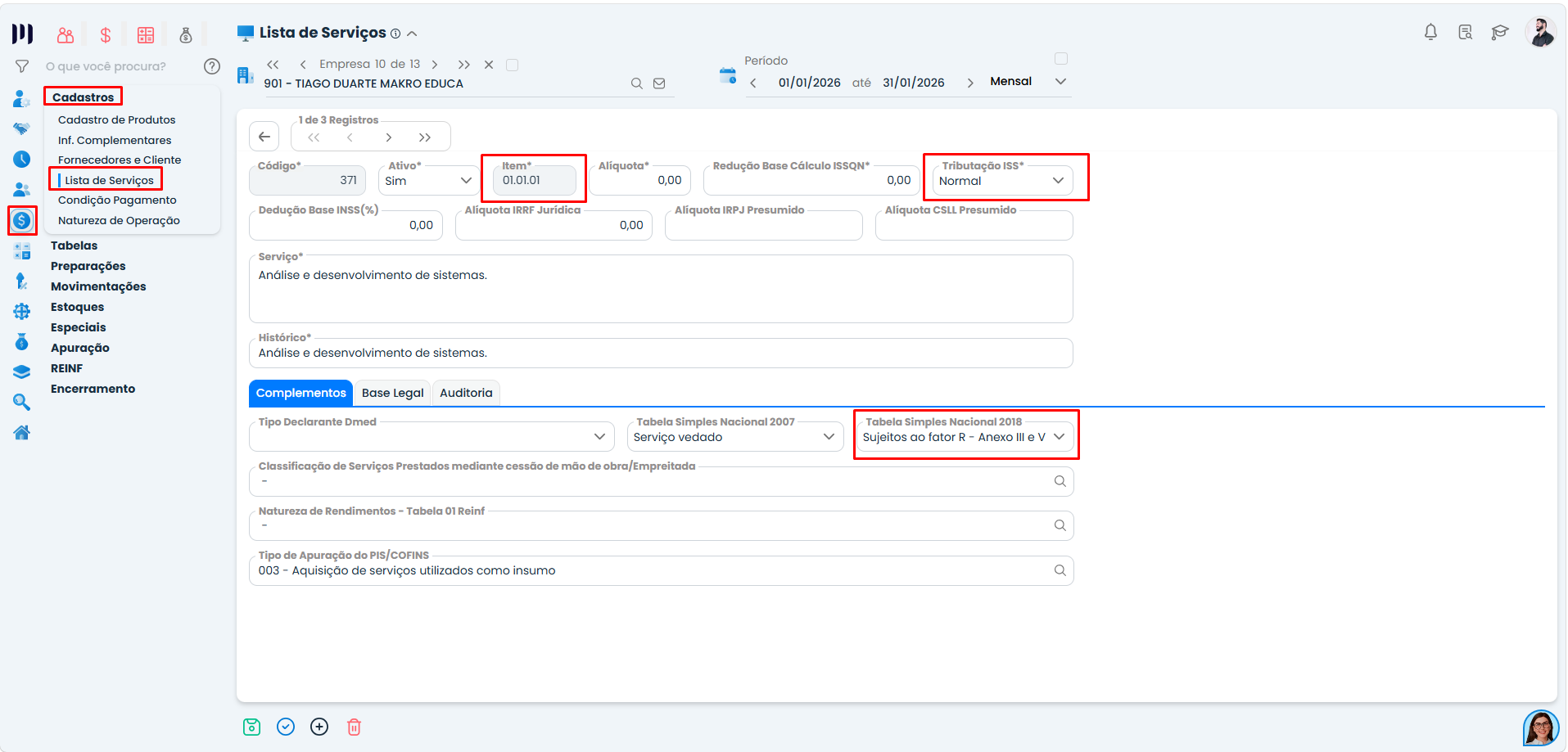Screen dimensions: 1568x752
Task: Click the envelope icon beside company name
Action: 659,83
